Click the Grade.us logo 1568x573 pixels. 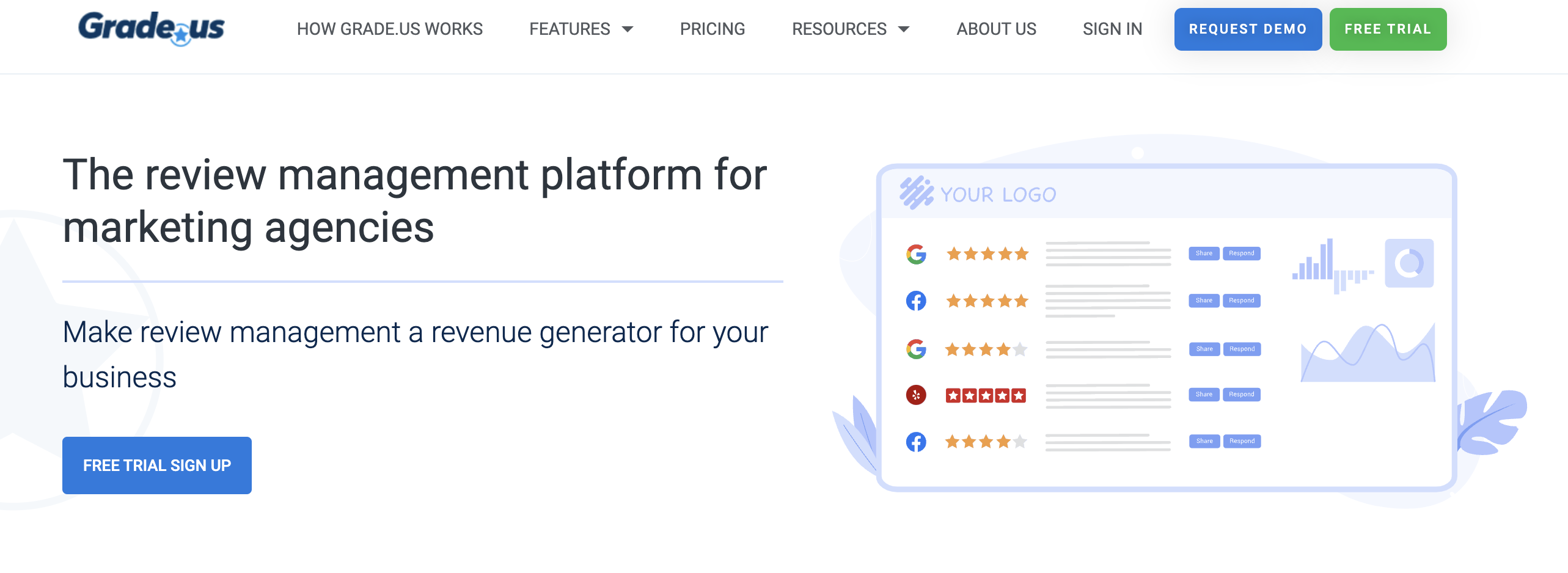pos(152,29)
